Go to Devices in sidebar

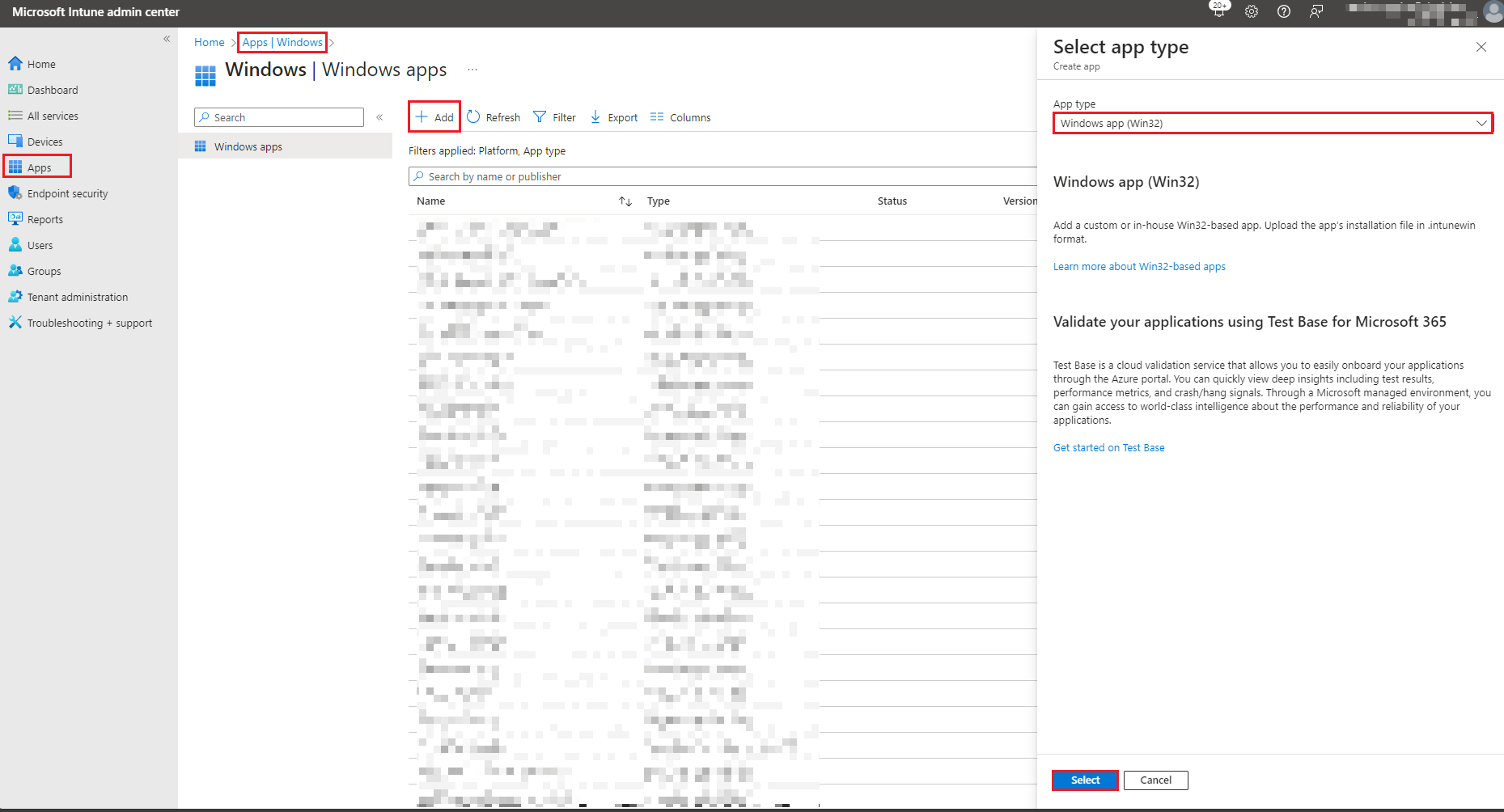click(44, 142)
